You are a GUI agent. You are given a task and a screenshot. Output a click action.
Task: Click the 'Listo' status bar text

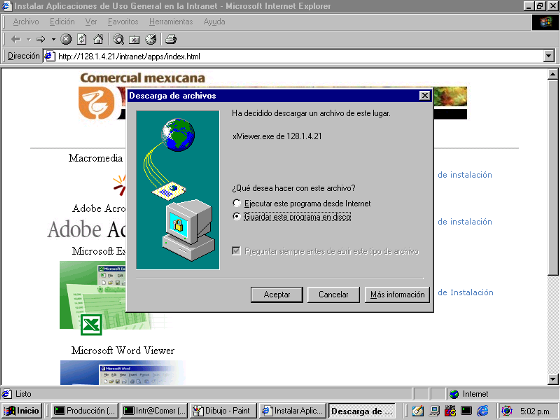point(23,394)
